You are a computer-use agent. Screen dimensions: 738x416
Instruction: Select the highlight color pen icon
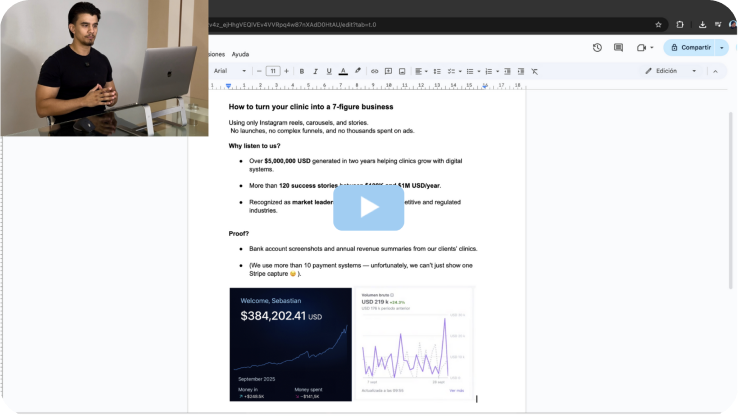[x=358, y=71]
